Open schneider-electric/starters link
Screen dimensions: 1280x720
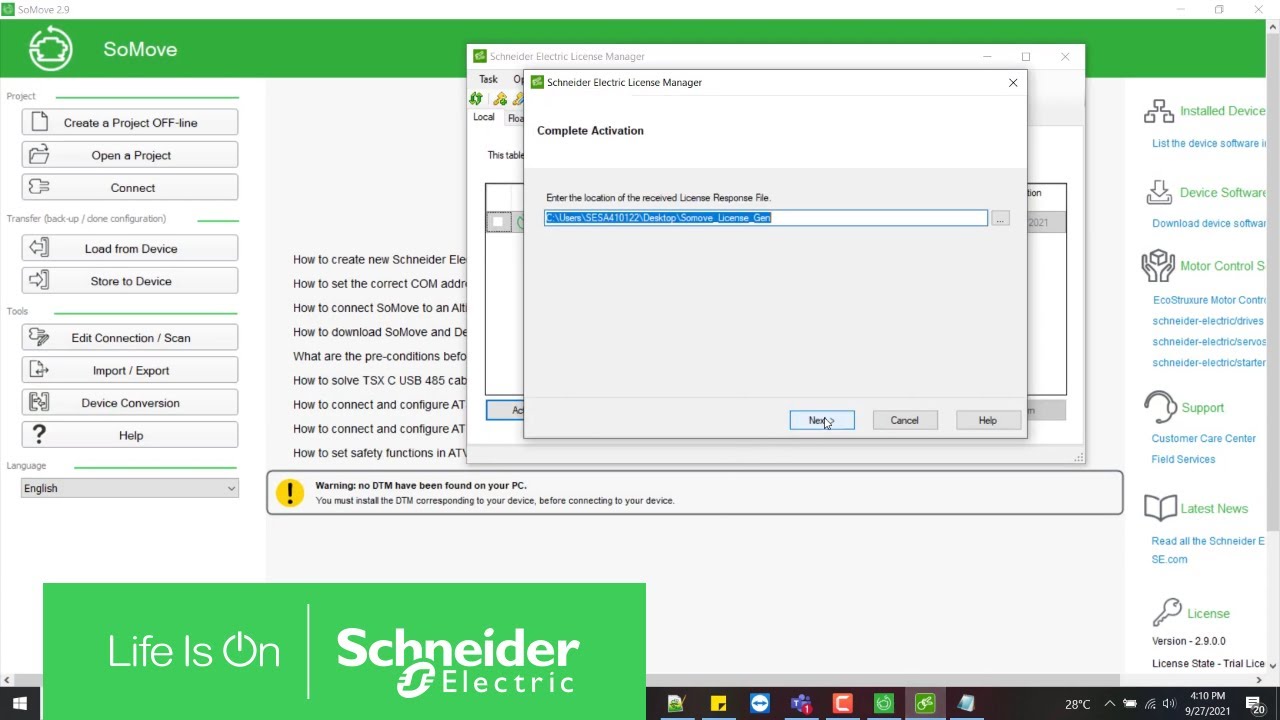click(1208, 362)
